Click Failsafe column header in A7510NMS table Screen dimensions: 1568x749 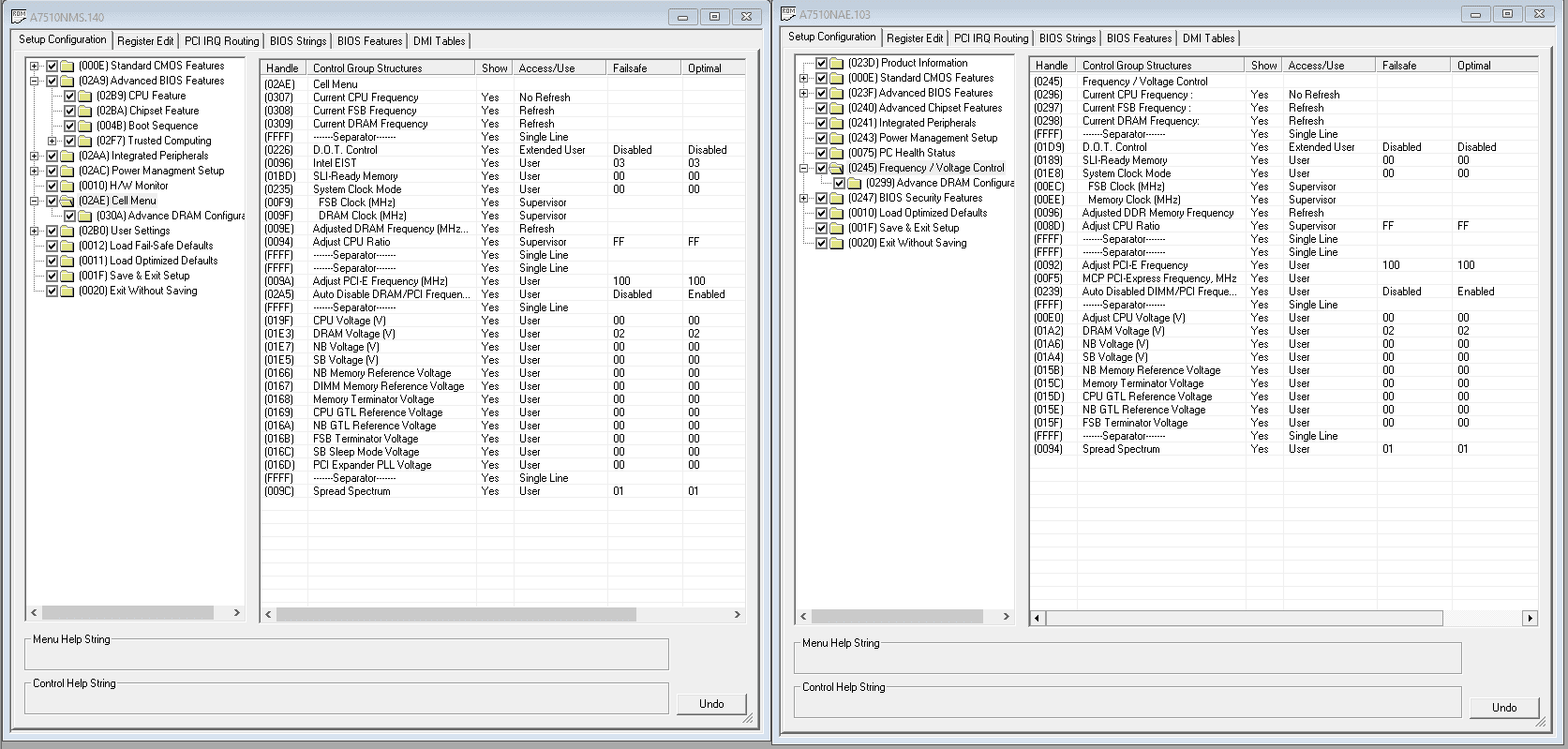pyautogui.click(x=644, y=68)
